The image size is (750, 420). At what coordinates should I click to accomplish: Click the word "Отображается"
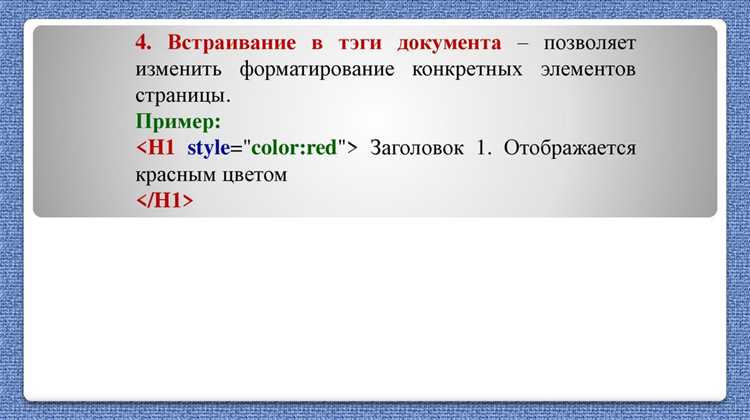(570, 148)
